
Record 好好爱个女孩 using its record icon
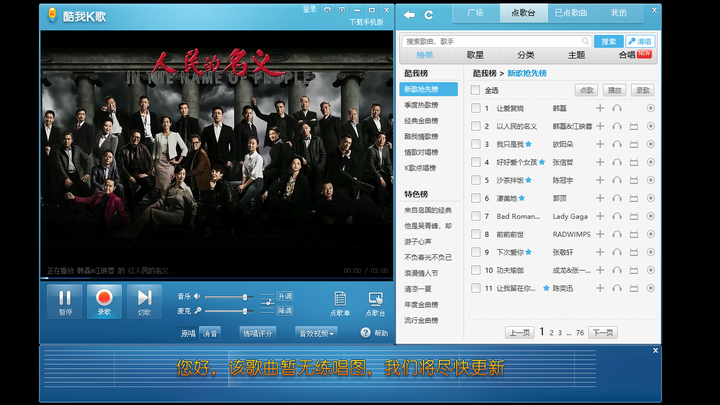651,162
